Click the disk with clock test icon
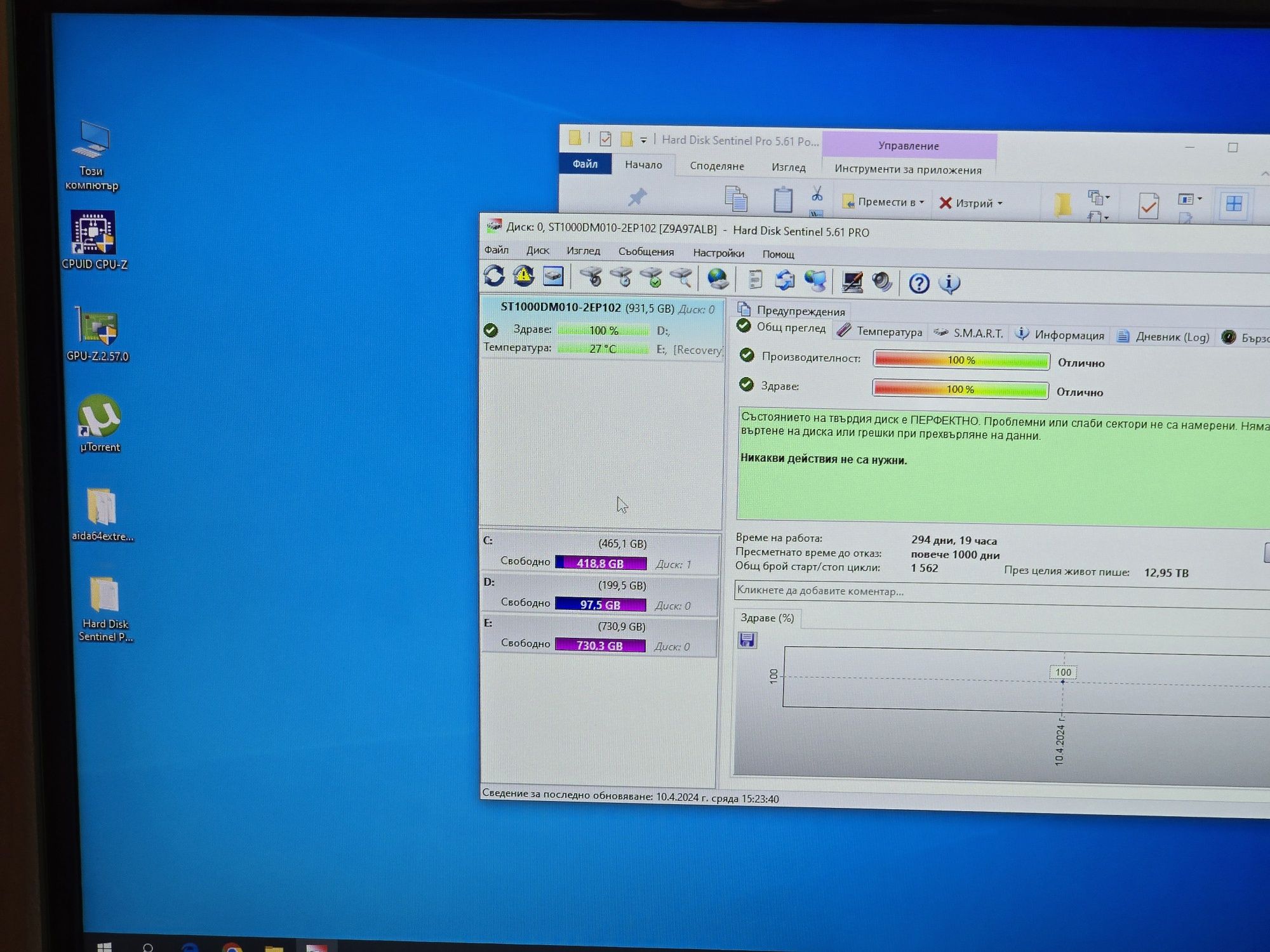The image size is (1270, 952). 621,277
